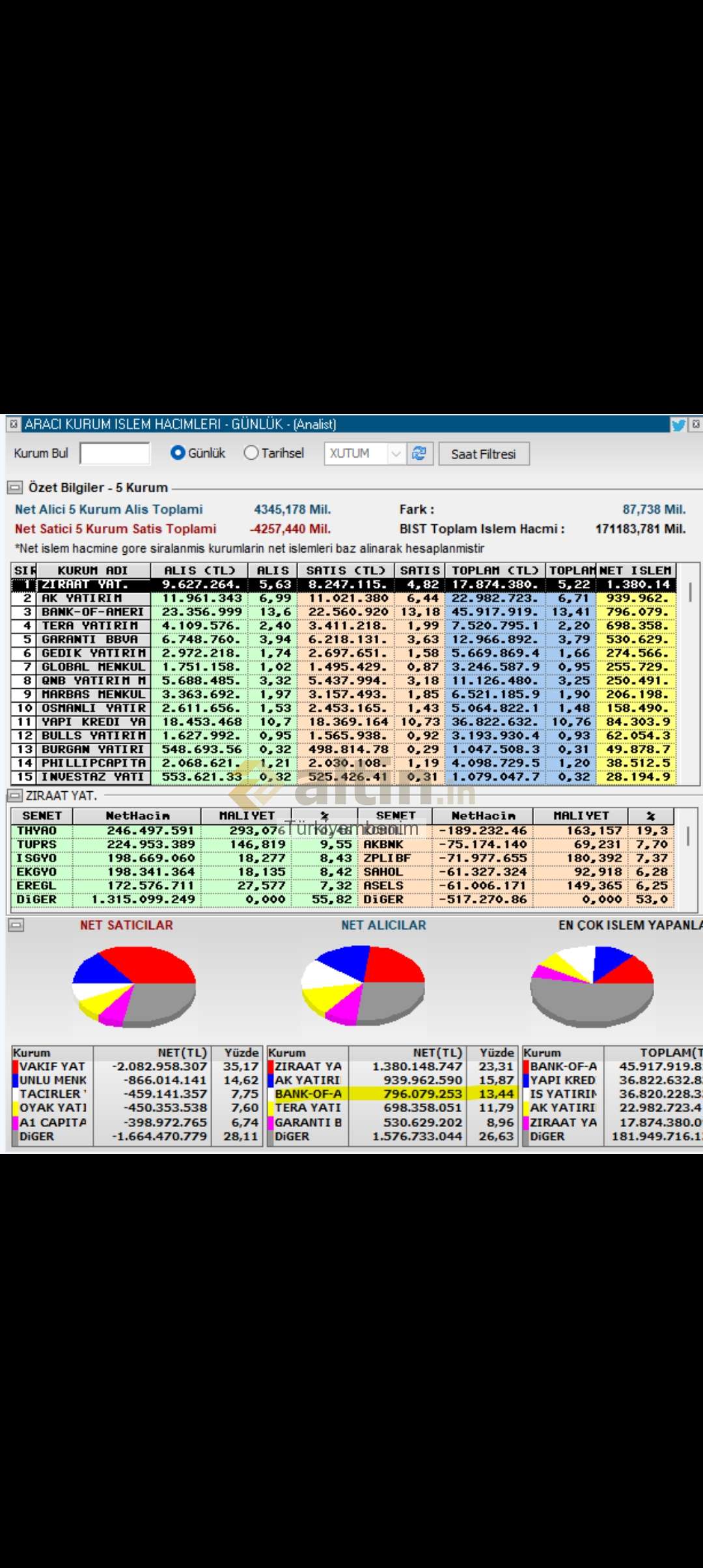Select the GEDIK YATIRIM row

[x=344, y=653]
